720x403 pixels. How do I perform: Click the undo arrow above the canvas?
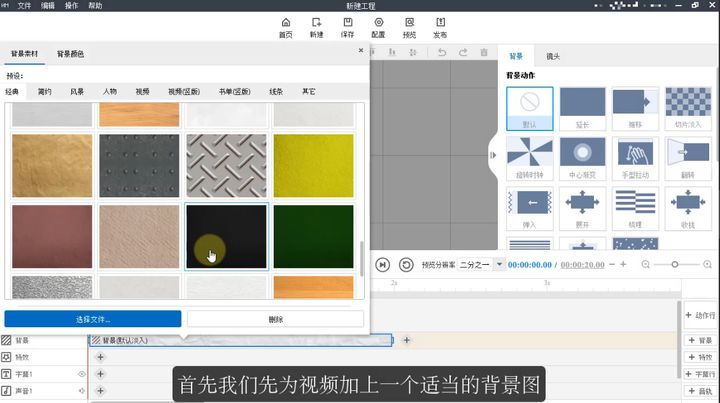click(441, 53)
